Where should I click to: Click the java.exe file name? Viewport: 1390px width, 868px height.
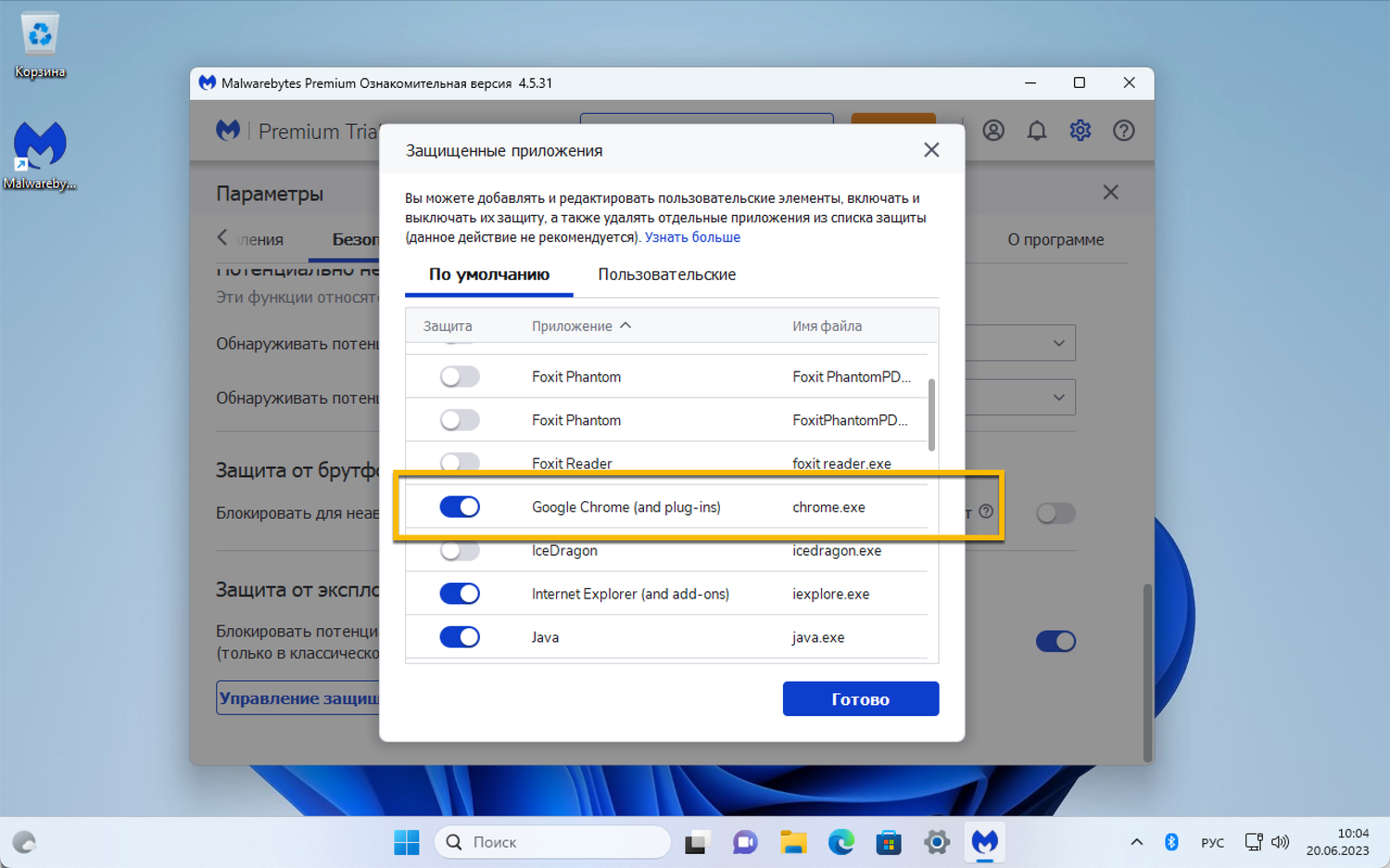[x=818, y=638]
